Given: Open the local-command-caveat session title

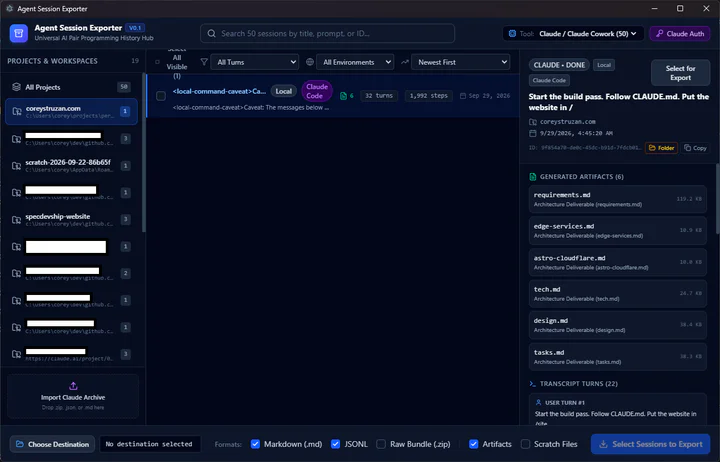Looking at the screenshot, I should (x=219, y=91).
